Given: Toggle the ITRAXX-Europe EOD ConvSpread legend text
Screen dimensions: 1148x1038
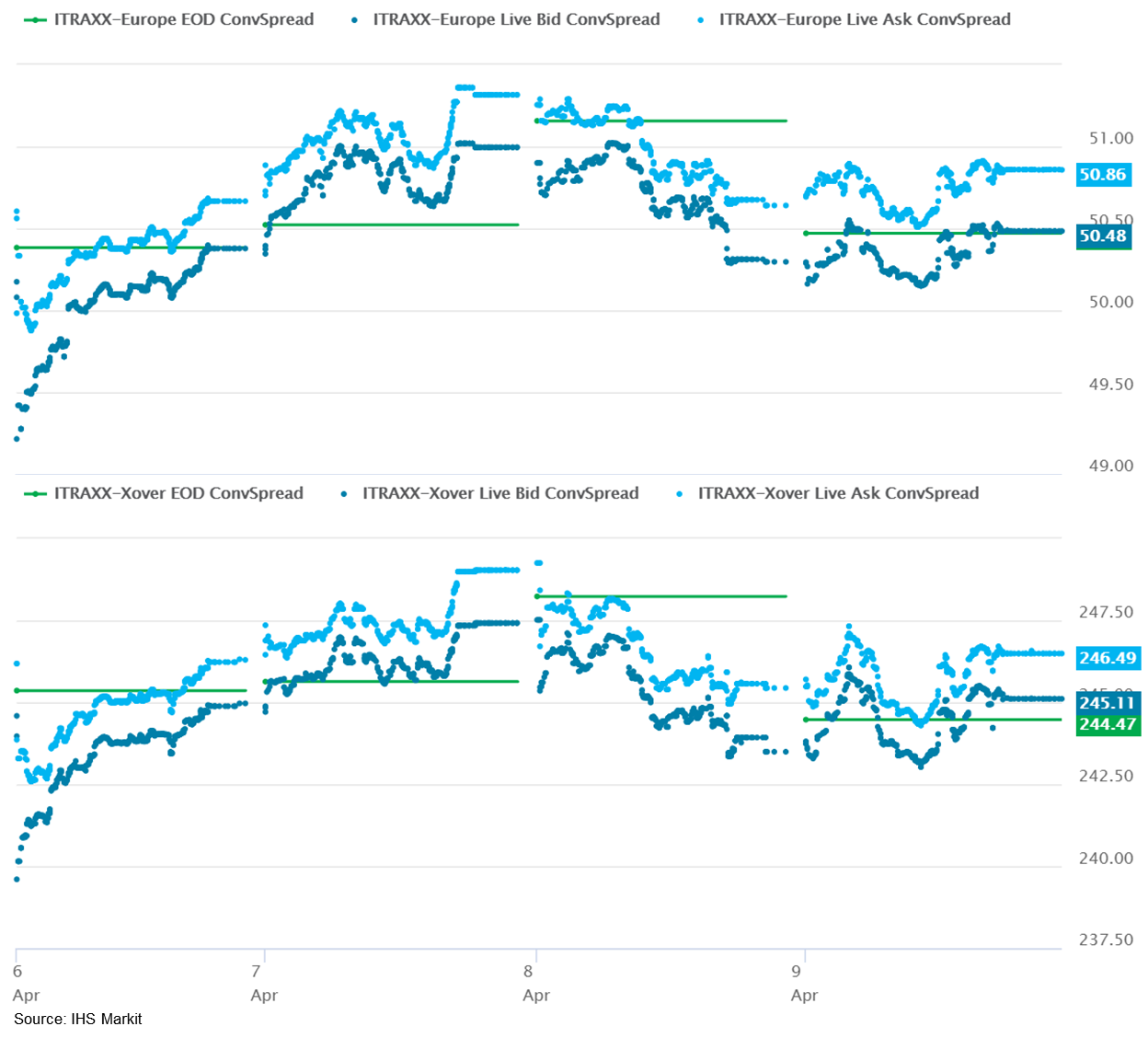Looking at the screenshot, I should click(x=184, y=19).
